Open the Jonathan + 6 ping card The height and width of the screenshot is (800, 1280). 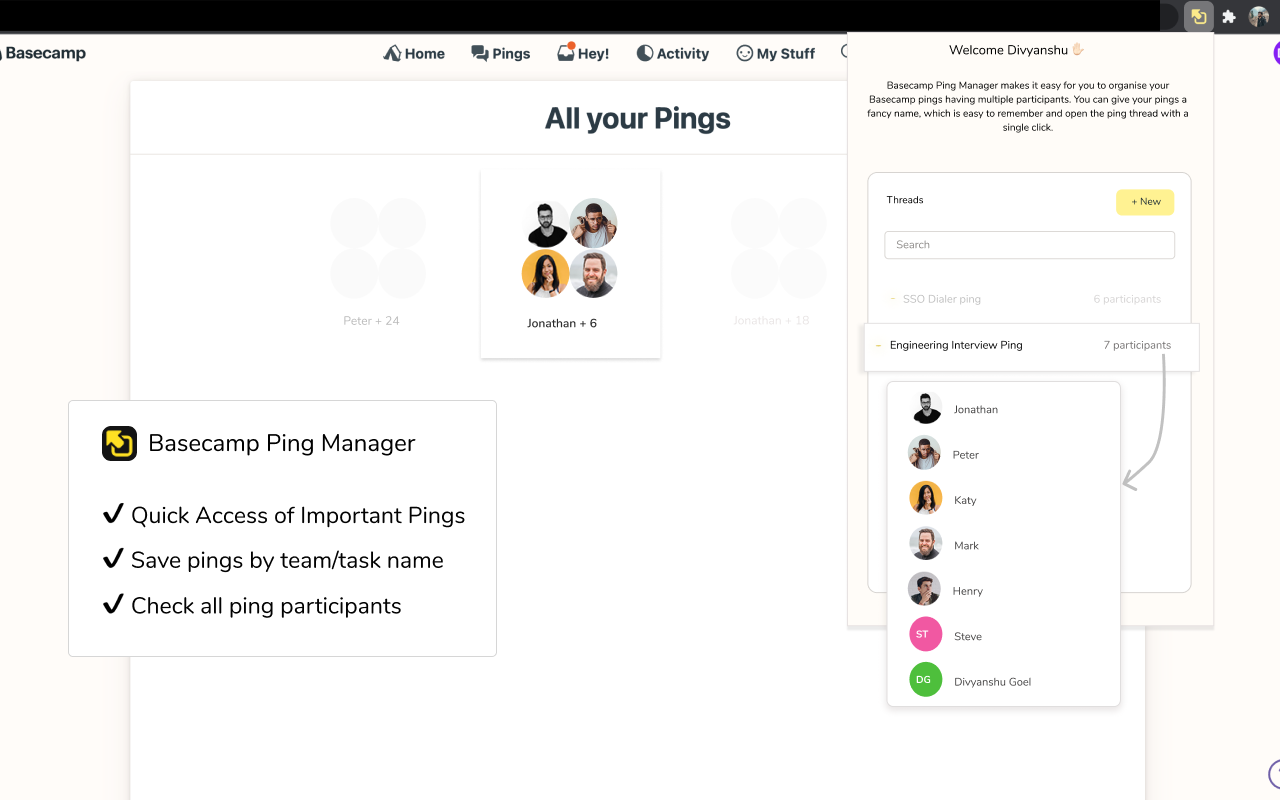click(x=570, y=264)
